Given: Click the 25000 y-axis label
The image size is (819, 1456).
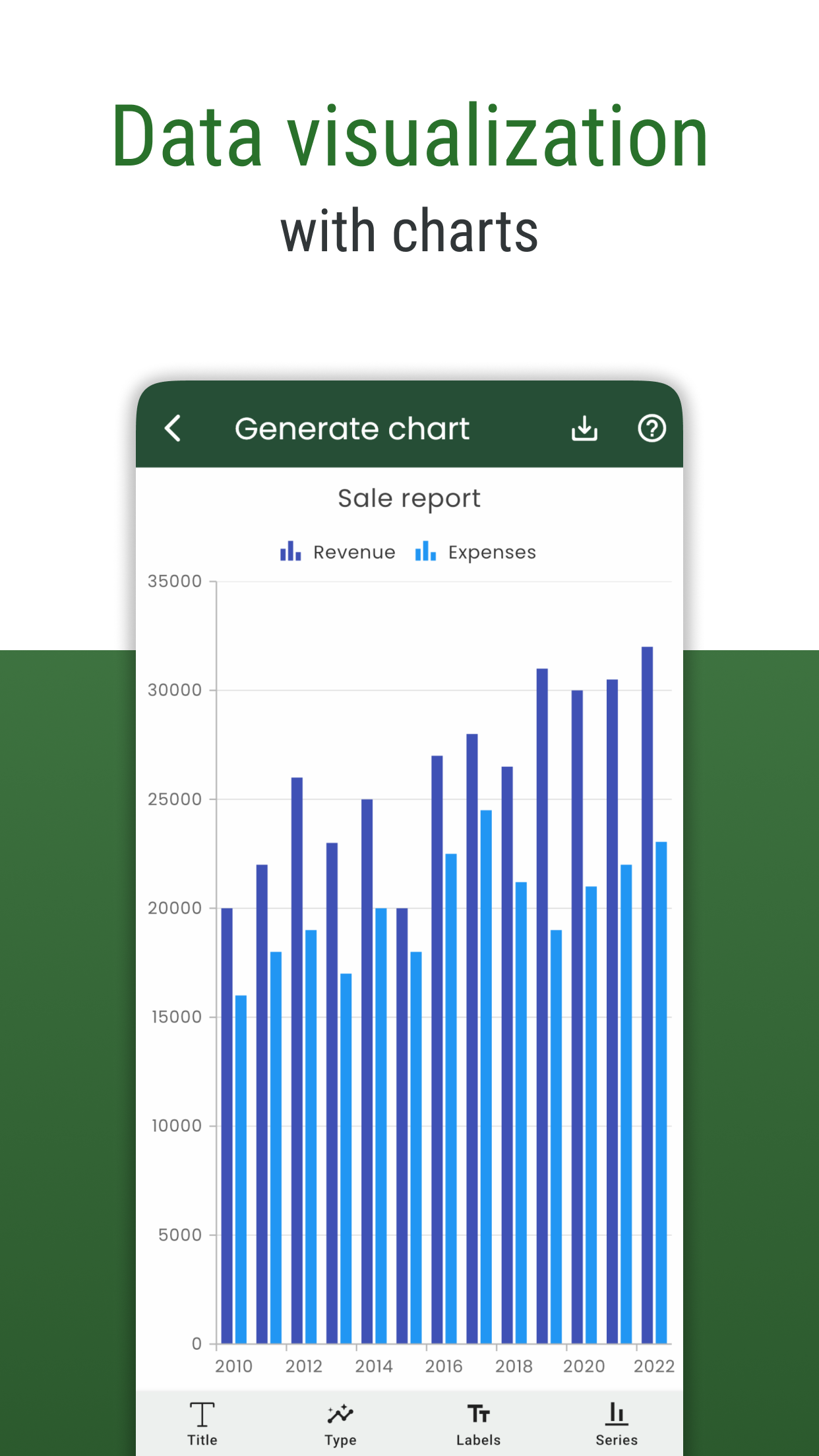Looking at the screenshot, I should tap(175, 799).
